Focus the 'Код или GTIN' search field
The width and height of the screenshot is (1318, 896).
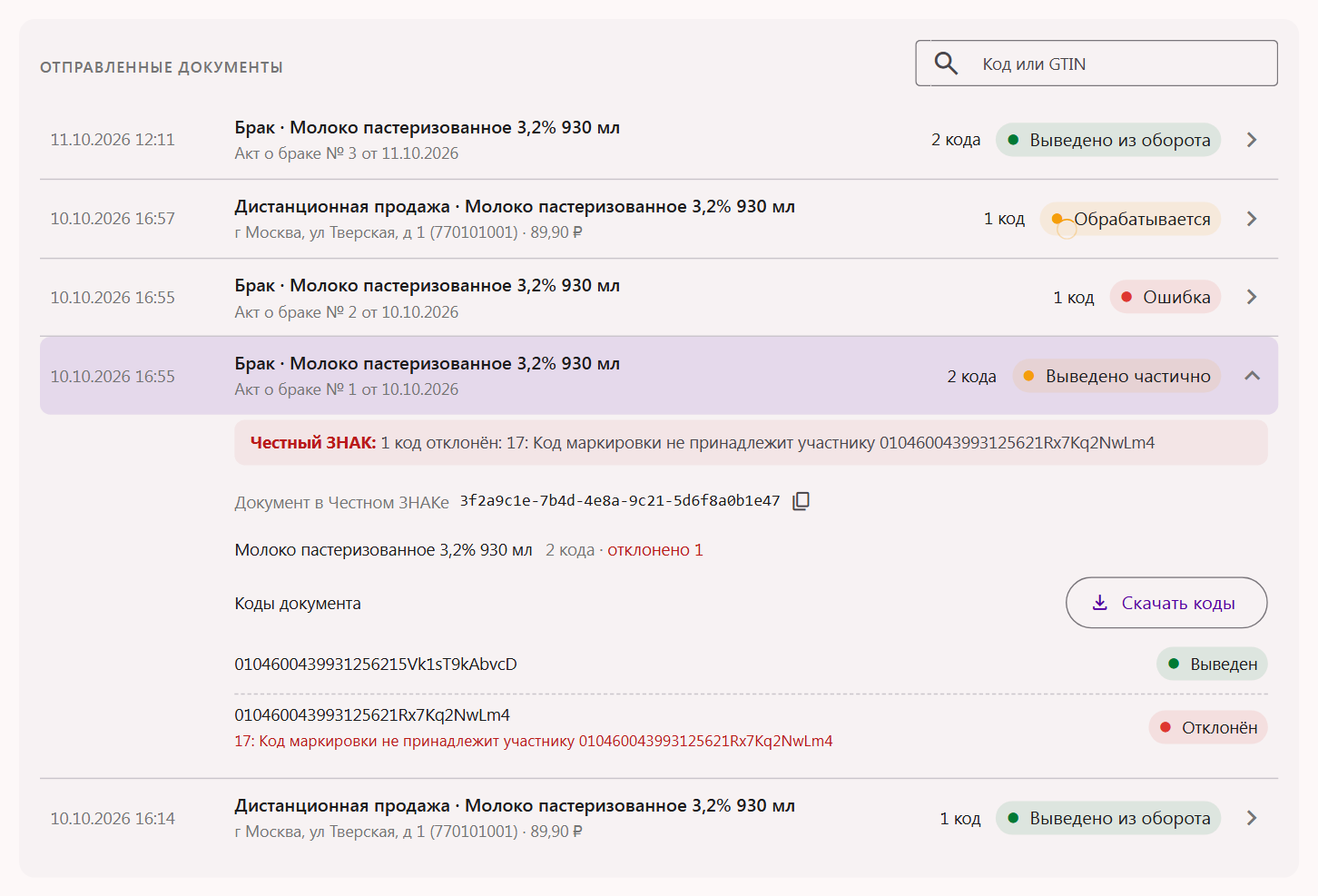point(1097,64)
